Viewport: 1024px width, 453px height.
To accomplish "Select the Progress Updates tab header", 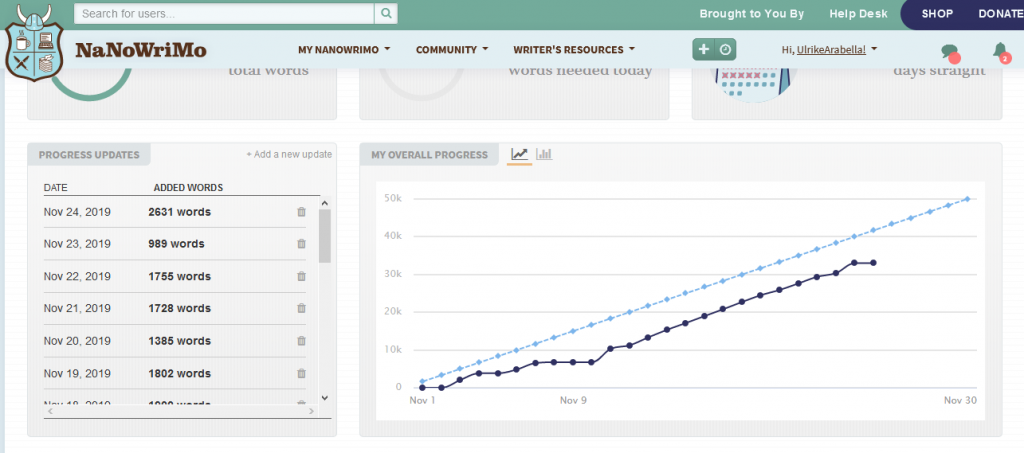I will [x=89, y=155].
